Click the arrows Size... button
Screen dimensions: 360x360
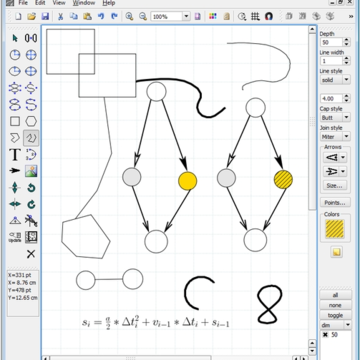pyautogui.click(x=335, y=186)
